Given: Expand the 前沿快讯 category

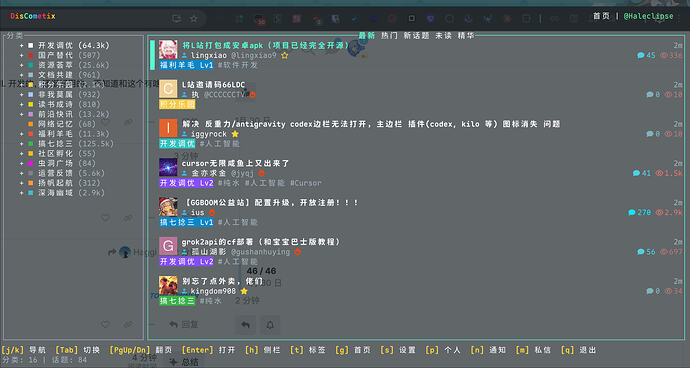Looking at the screenshot, I should point(21,114).
